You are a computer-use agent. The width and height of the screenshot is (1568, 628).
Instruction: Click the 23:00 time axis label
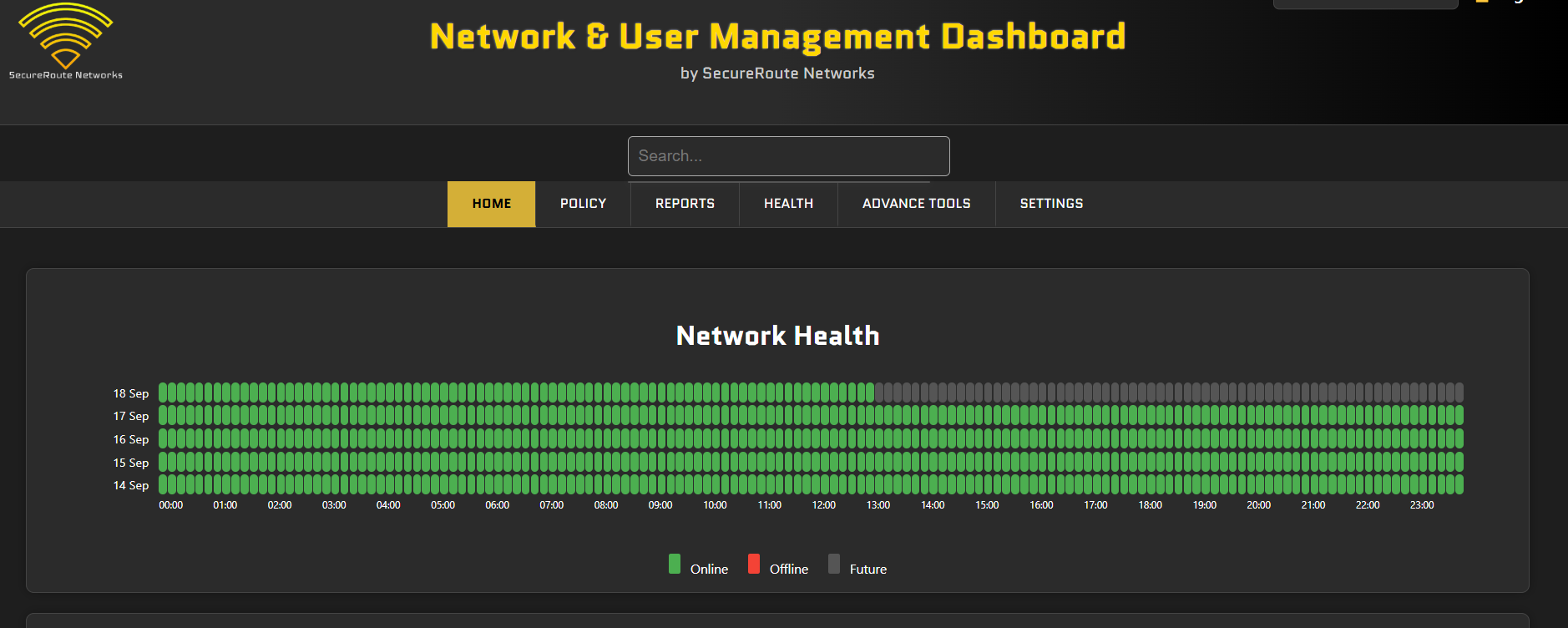[x=1421, y=505]
